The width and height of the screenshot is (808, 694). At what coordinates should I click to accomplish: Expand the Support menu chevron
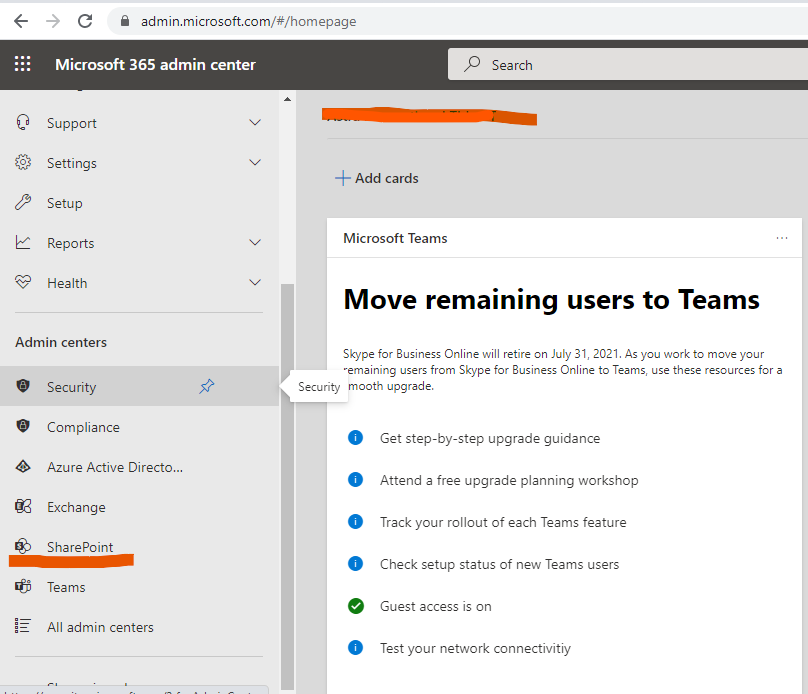pyautogui.click(x=255, y=123)
